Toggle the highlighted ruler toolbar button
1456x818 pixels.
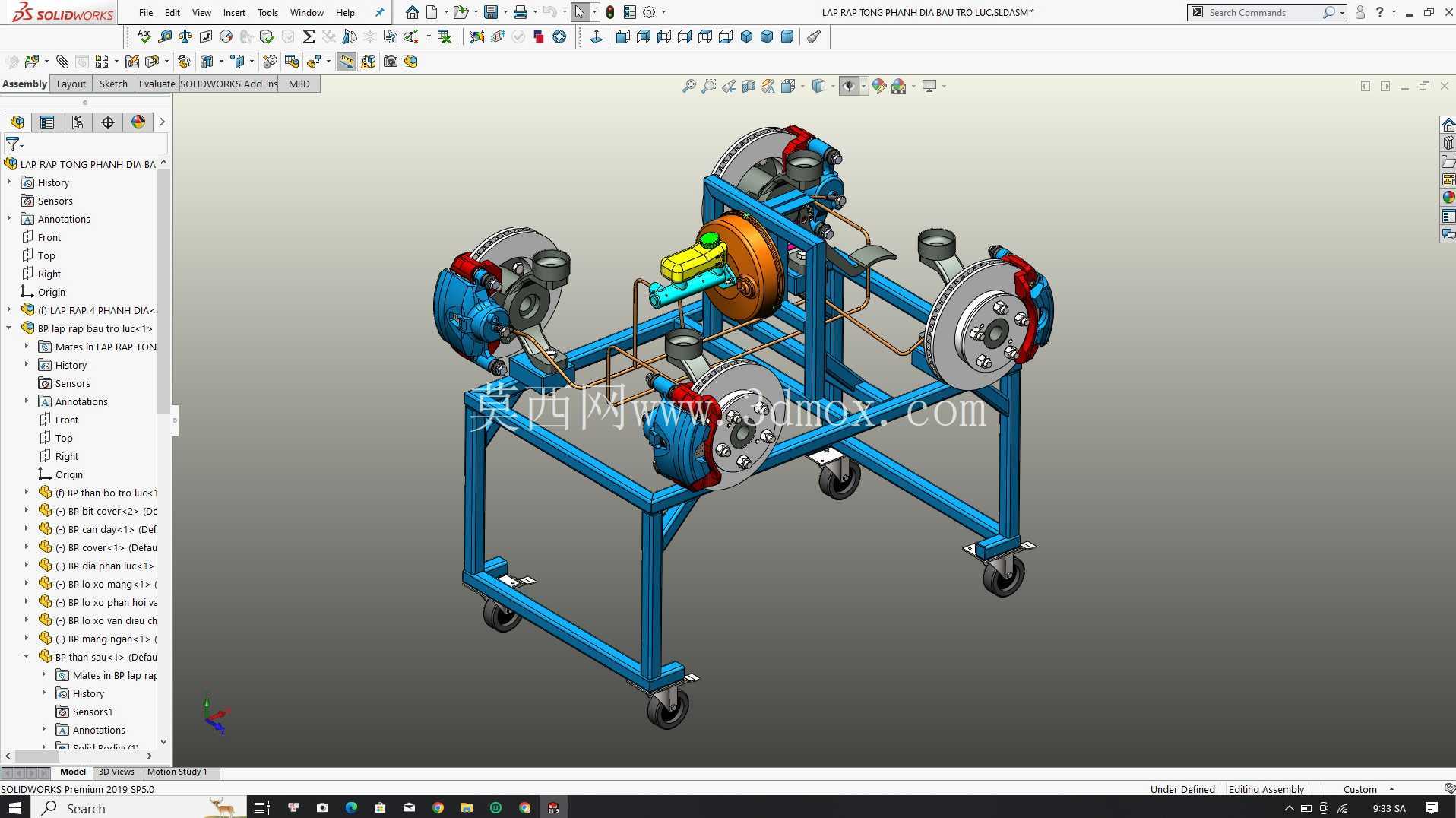[347, 62]
